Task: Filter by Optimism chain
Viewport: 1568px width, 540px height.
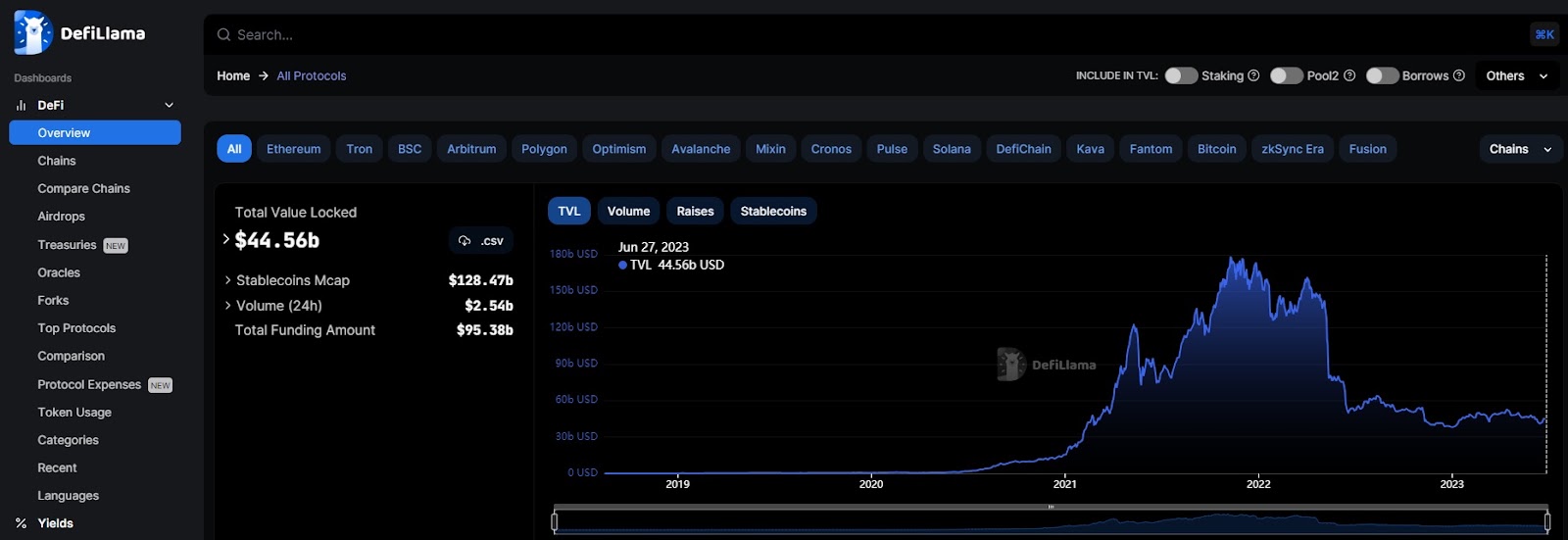Action: coord(619,149)
